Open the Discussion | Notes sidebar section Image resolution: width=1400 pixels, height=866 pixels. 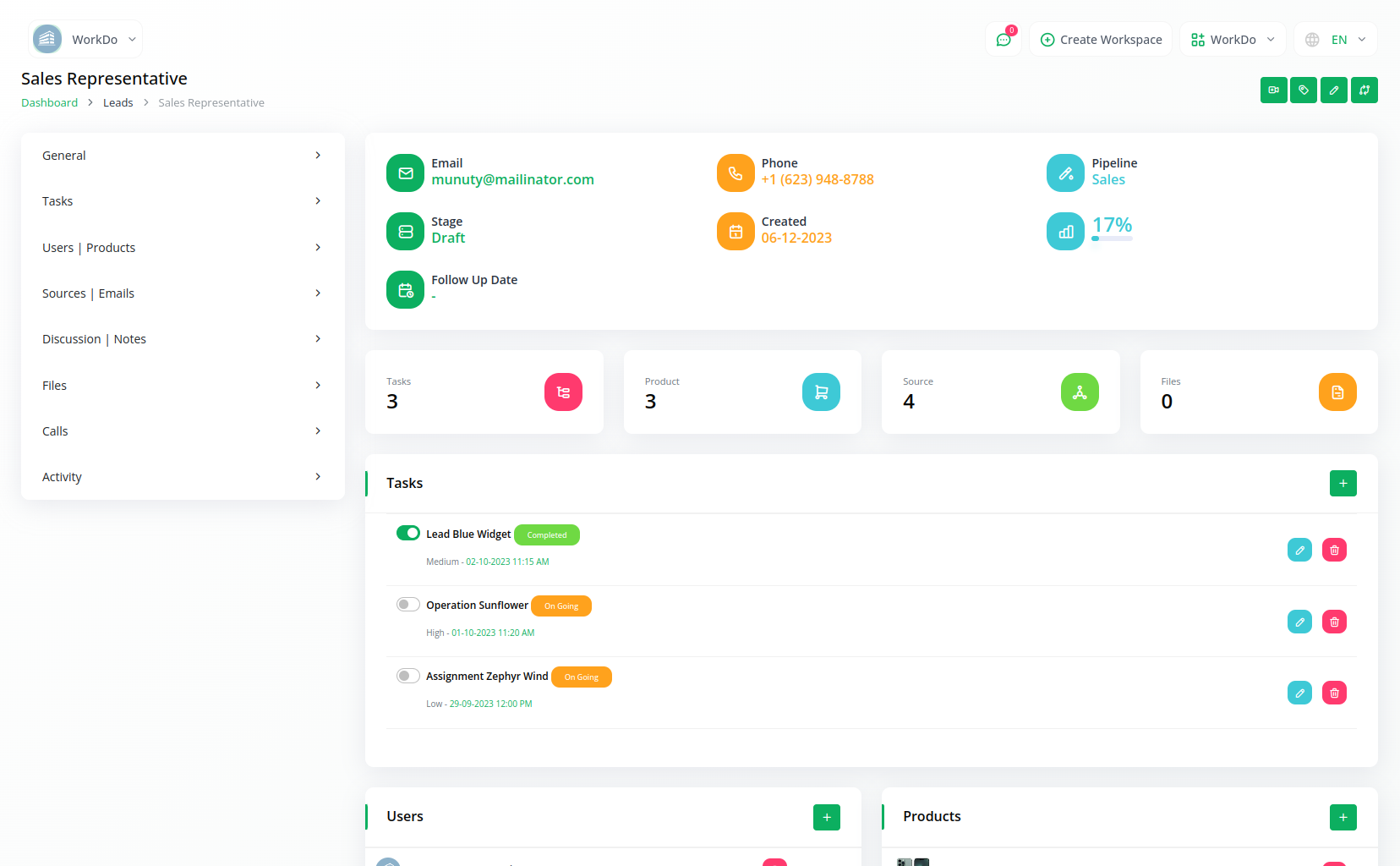click(x=182, y=339)
